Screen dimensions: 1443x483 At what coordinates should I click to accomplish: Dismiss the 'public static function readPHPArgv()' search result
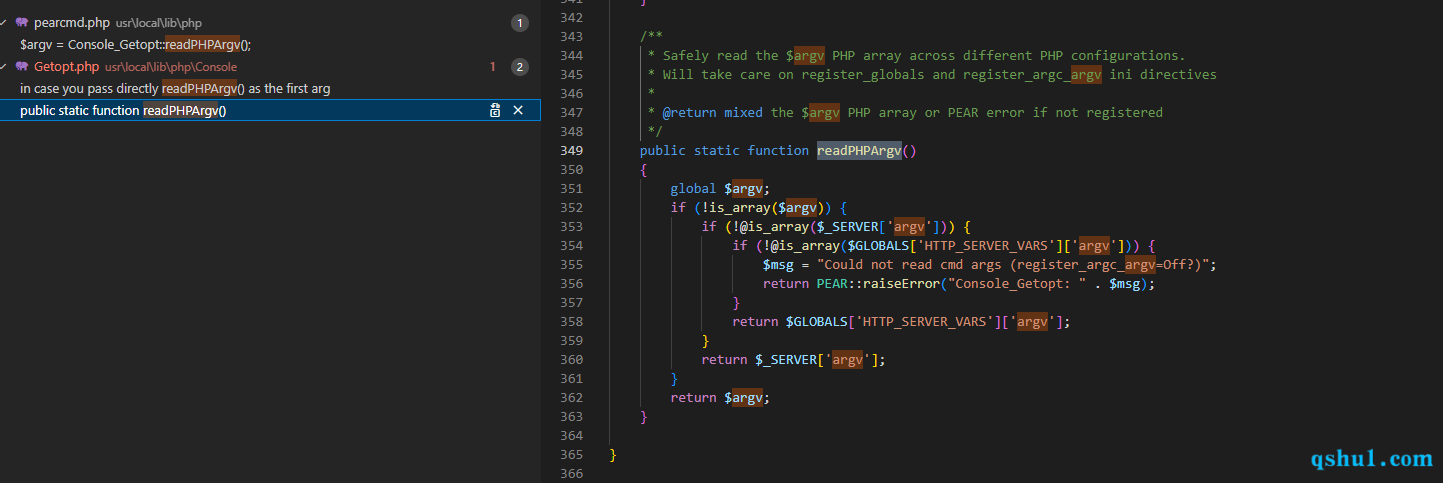pyautogui.click(x=518, y=110)
